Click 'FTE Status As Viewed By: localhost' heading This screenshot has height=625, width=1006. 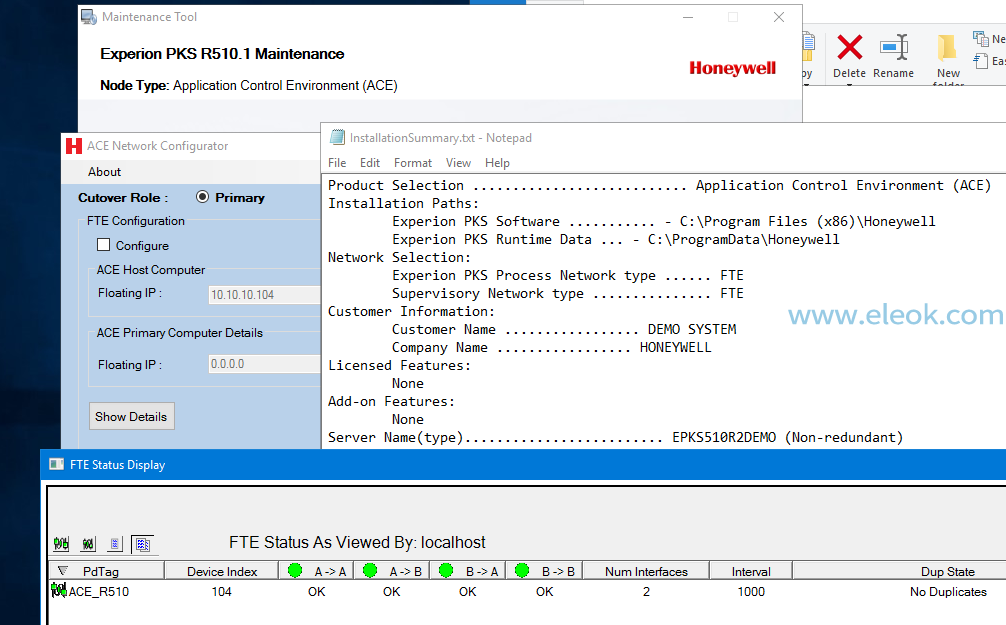(x=357, y=542)
